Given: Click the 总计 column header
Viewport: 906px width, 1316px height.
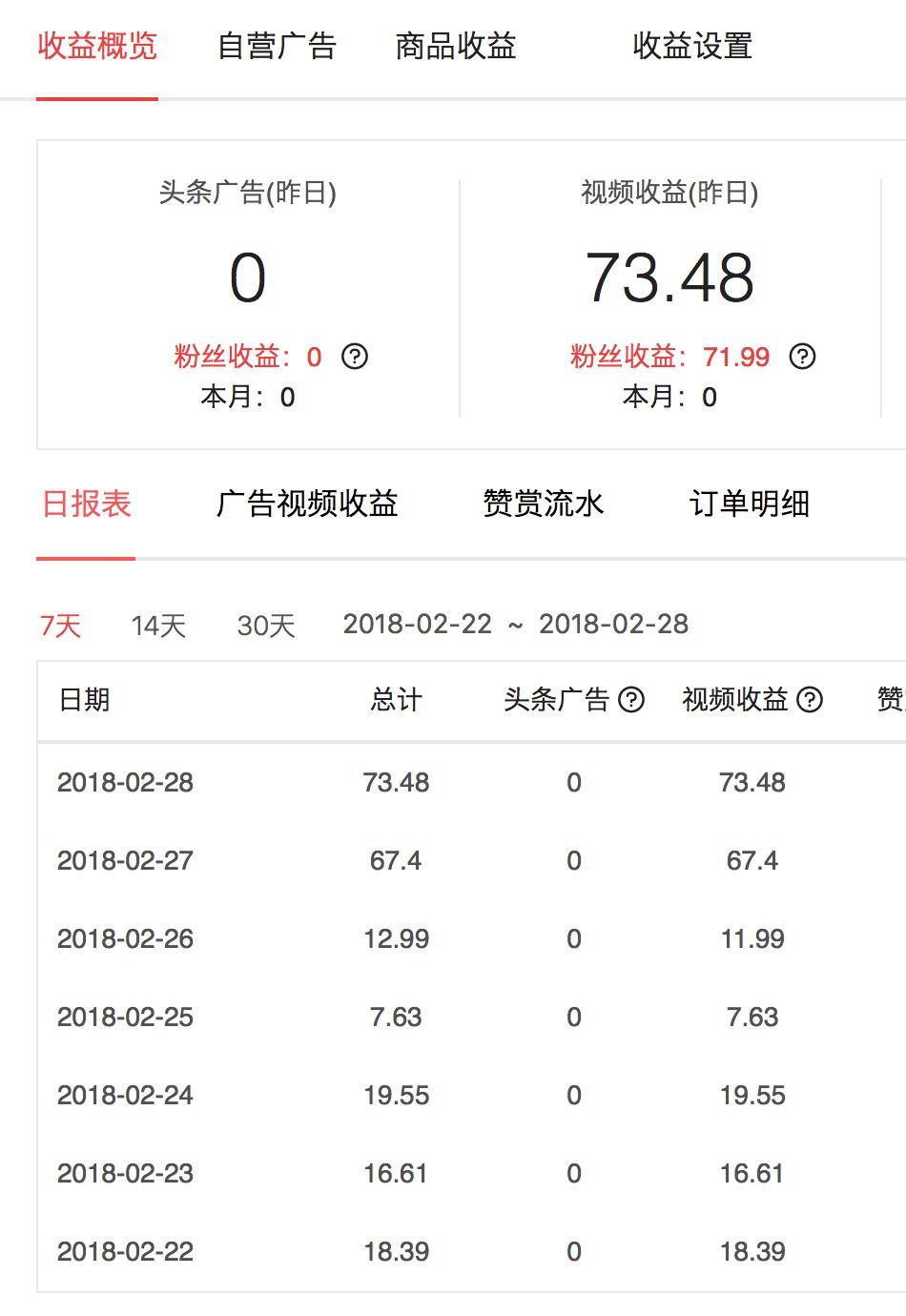Looking at the screenshot, I should pyautogui.click(x=396, y=700).
